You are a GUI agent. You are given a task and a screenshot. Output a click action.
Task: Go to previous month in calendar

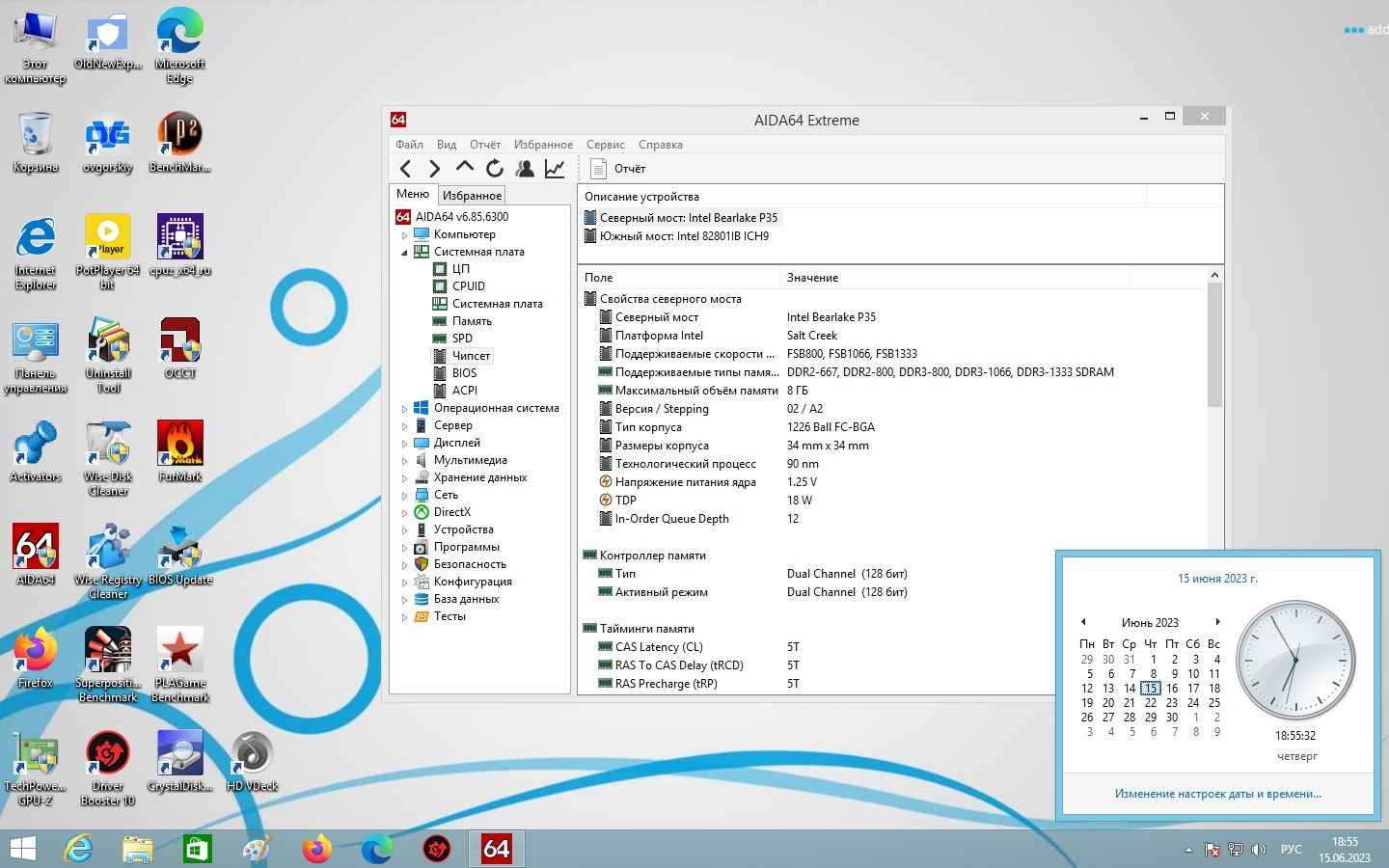1083,622
